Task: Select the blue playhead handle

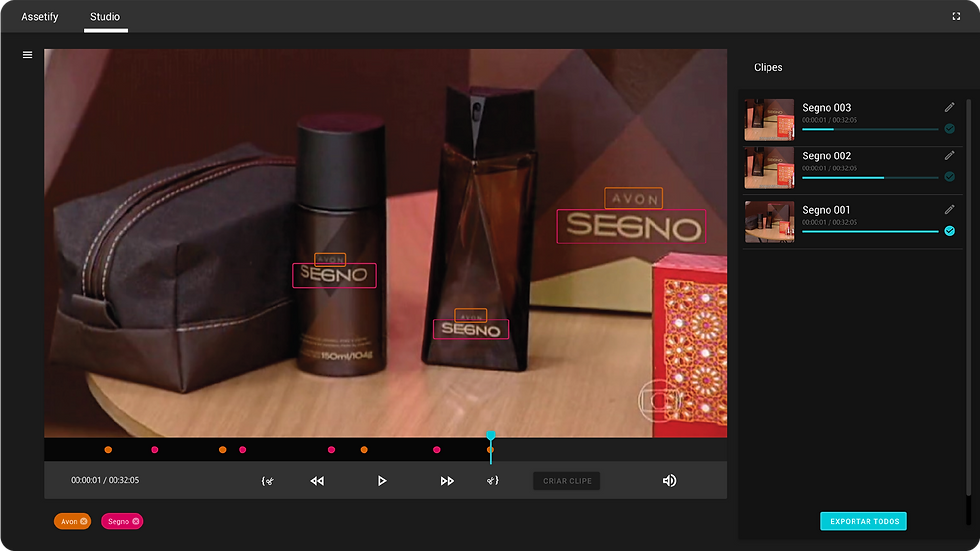Action: 491,435
